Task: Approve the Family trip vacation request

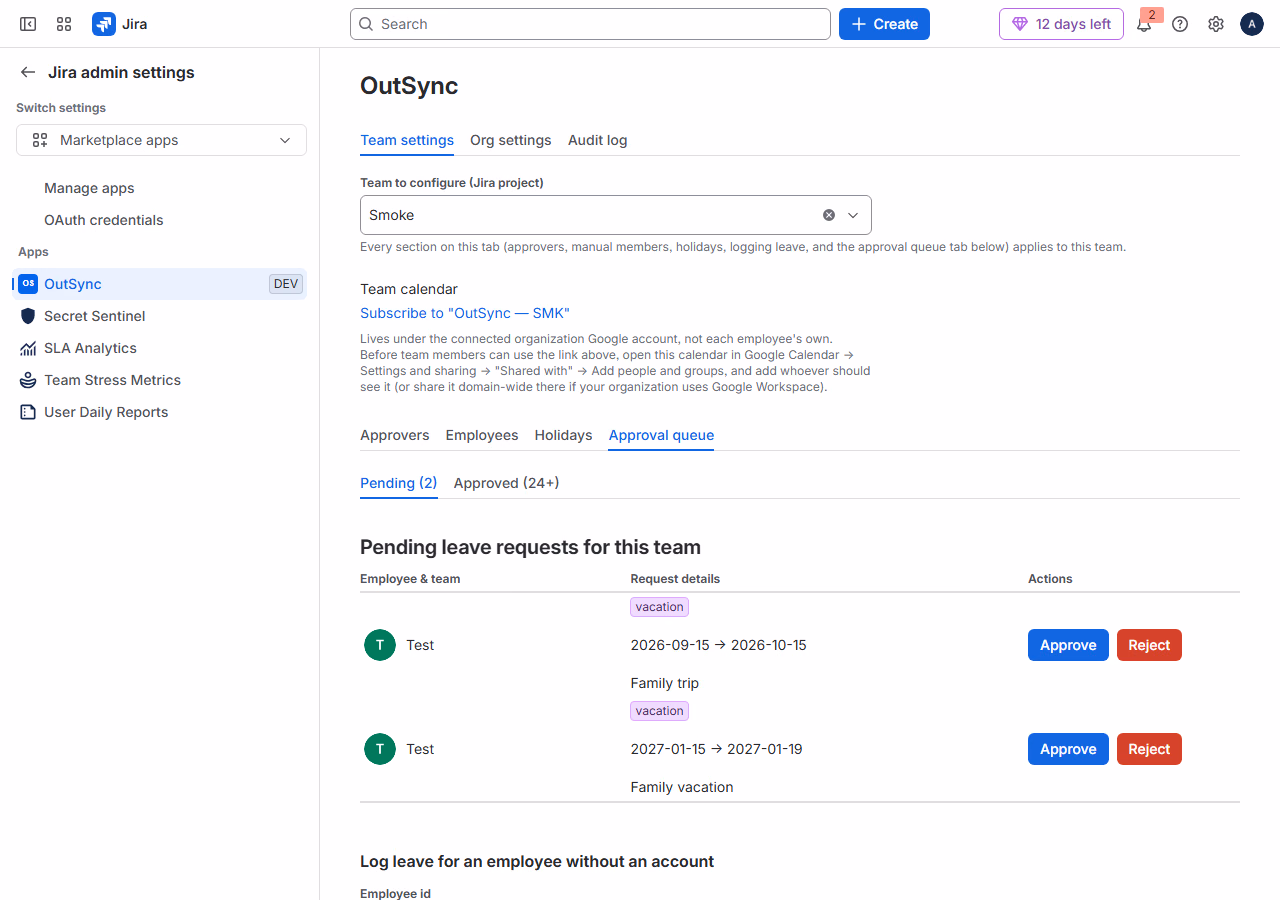Action: tap(1068, 645)
